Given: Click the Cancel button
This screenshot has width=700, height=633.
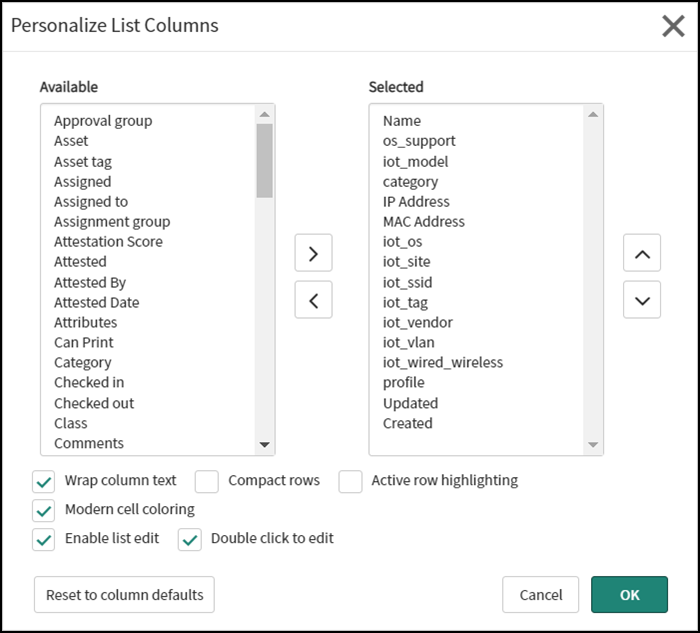Looking at the screenshot, I should pos(540,595).
